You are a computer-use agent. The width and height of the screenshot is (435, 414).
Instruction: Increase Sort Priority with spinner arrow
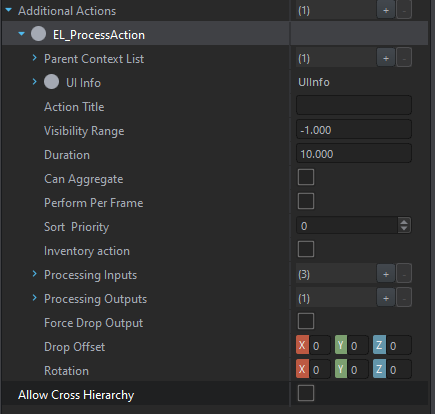[404, 222]
